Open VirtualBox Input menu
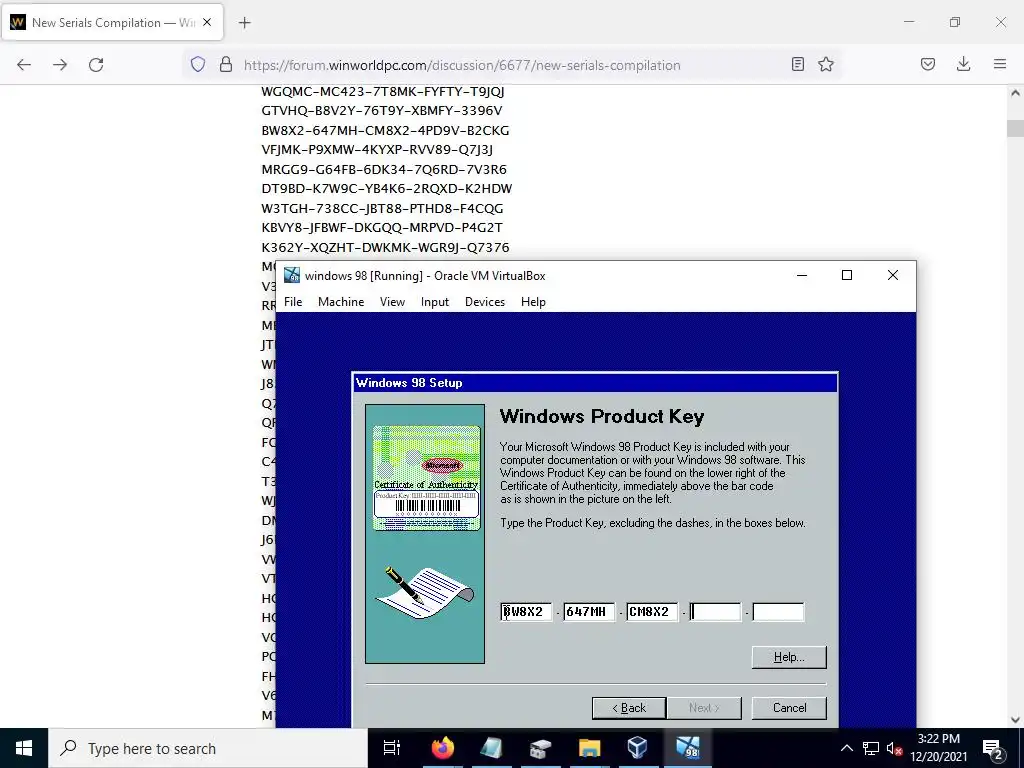This screenshot has width=1024, height=768. coord(435,302)
